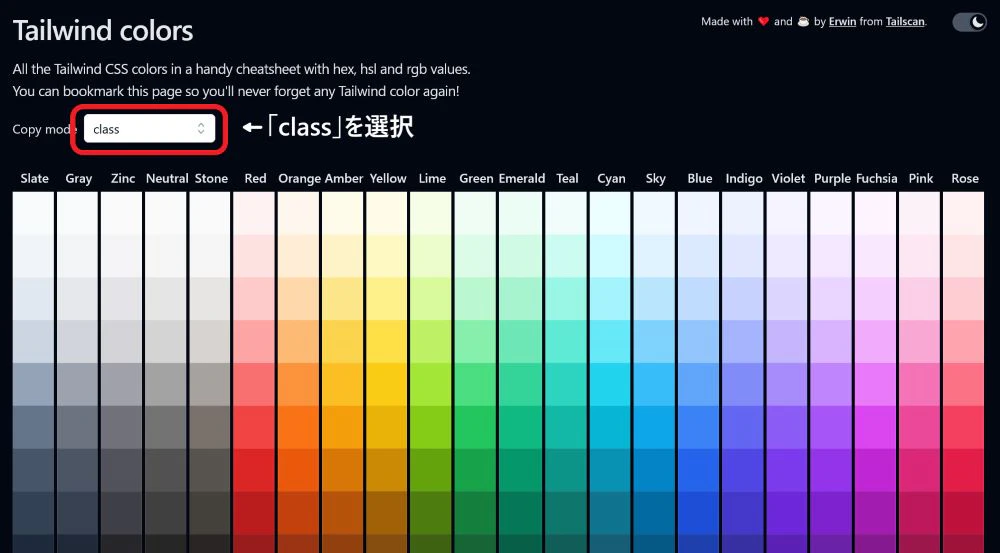1000x553 pixels.
Task: Click the Amber column heading
Action: pyautogui.click(x=344, y=179)
